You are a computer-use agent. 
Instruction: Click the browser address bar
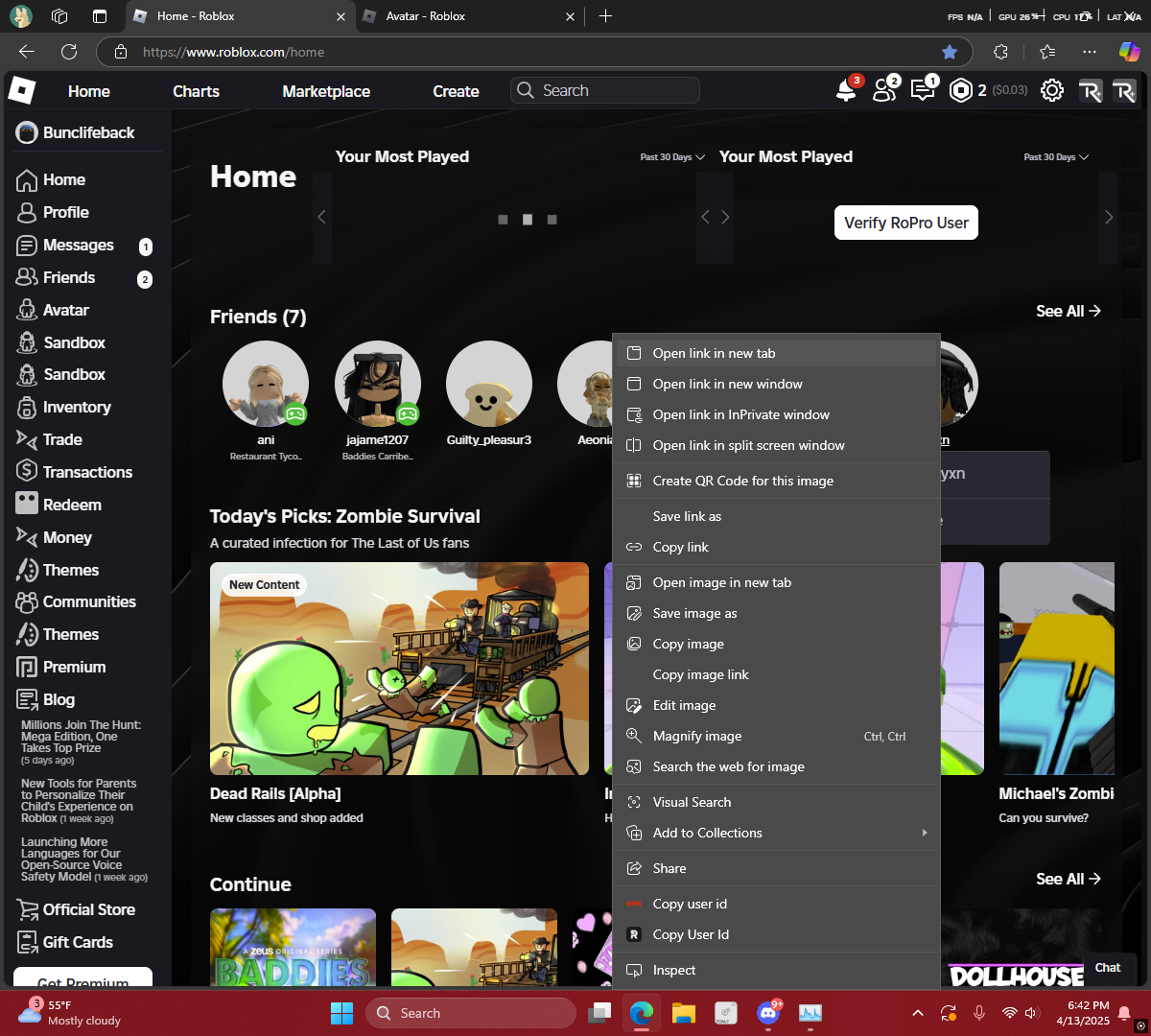pyautogui.click(x=532, y=52)
